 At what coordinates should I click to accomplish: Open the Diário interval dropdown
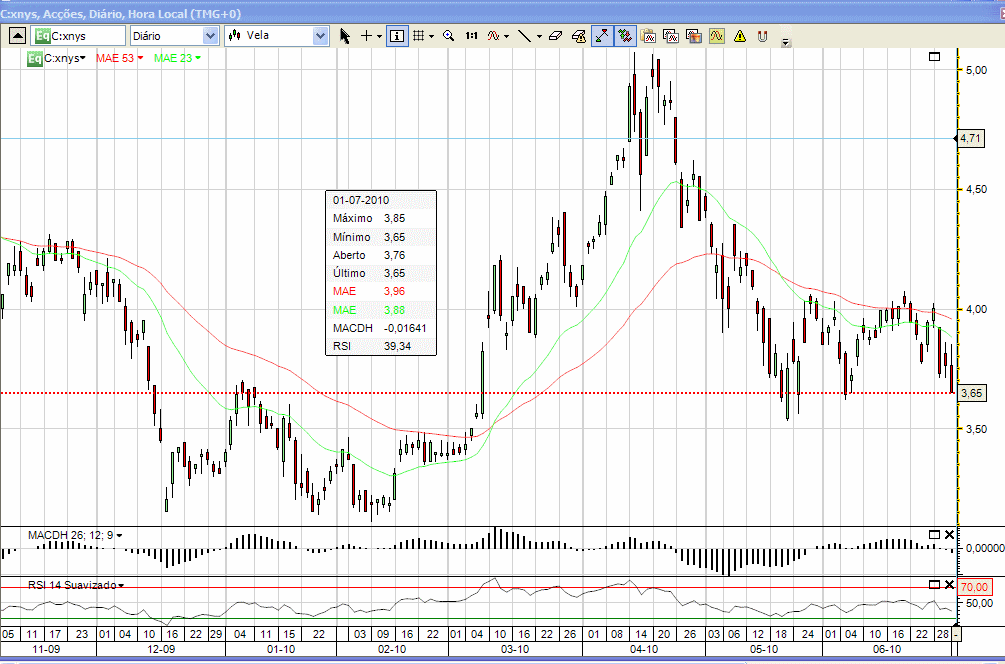click(210, 36)
